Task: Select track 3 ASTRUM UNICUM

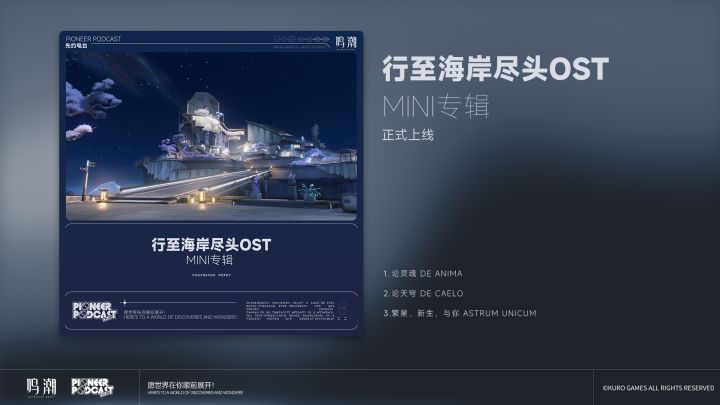Action: (460, 313)
